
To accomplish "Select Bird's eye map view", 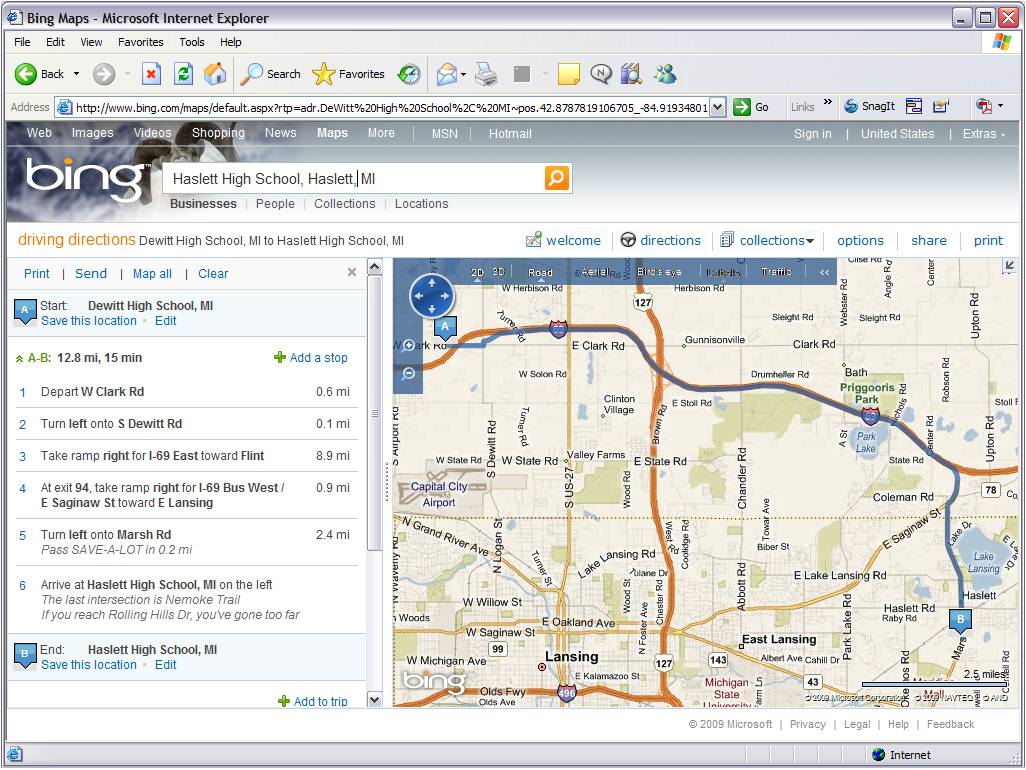I will pos(659,271).
